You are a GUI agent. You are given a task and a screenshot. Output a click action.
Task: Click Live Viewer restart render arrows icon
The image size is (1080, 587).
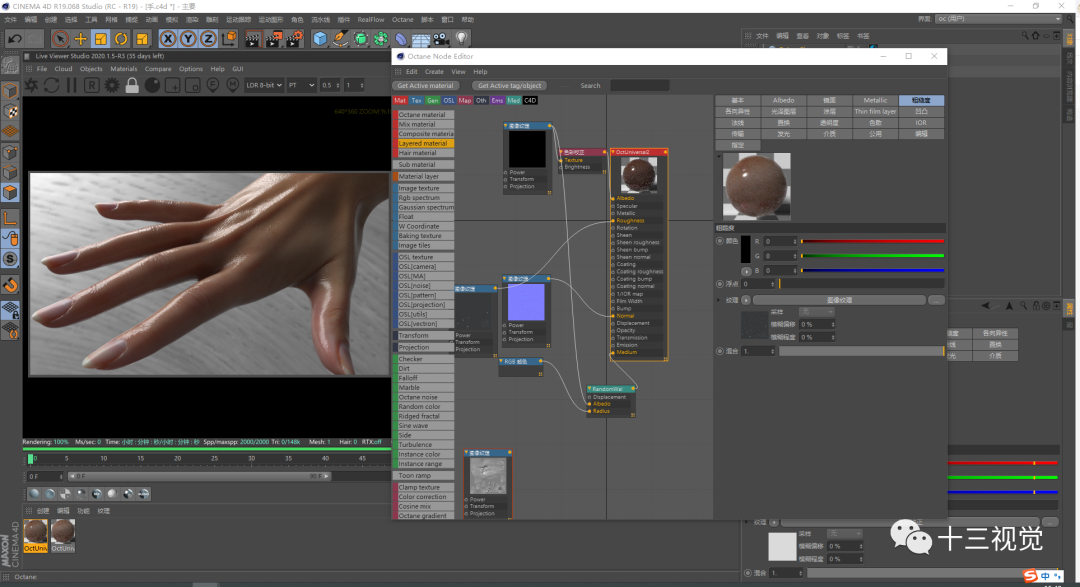[52, 85]
